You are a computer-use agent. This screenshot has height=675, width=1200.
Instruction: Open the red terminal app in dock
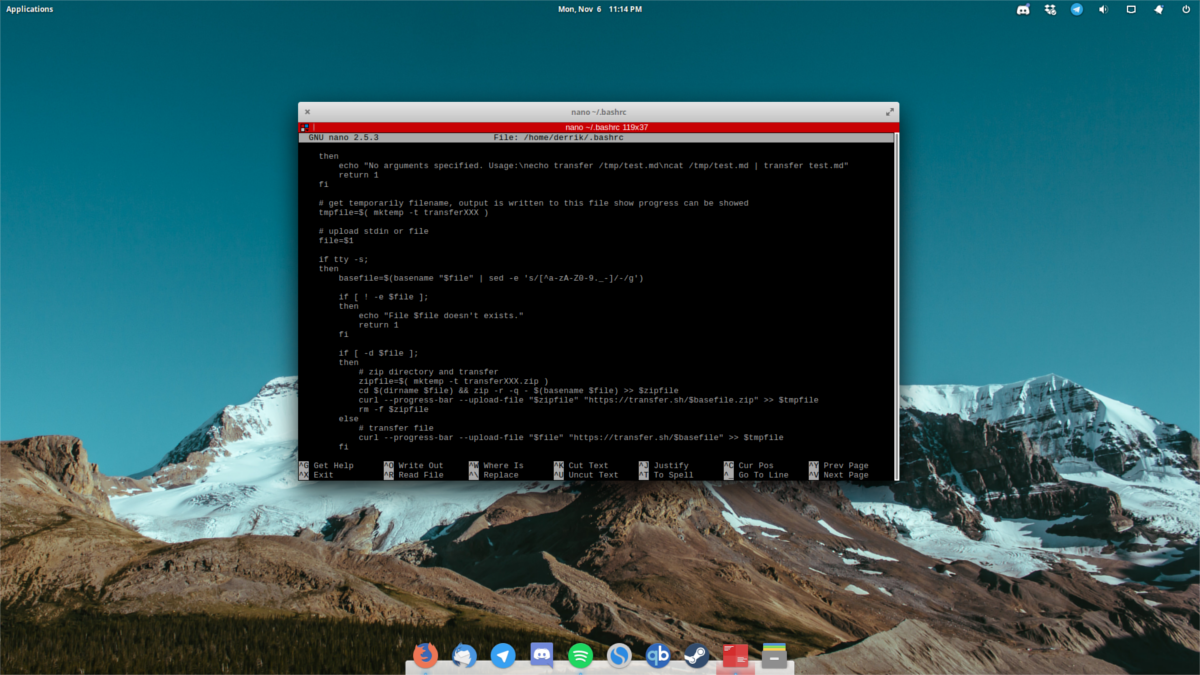point(736,656)
